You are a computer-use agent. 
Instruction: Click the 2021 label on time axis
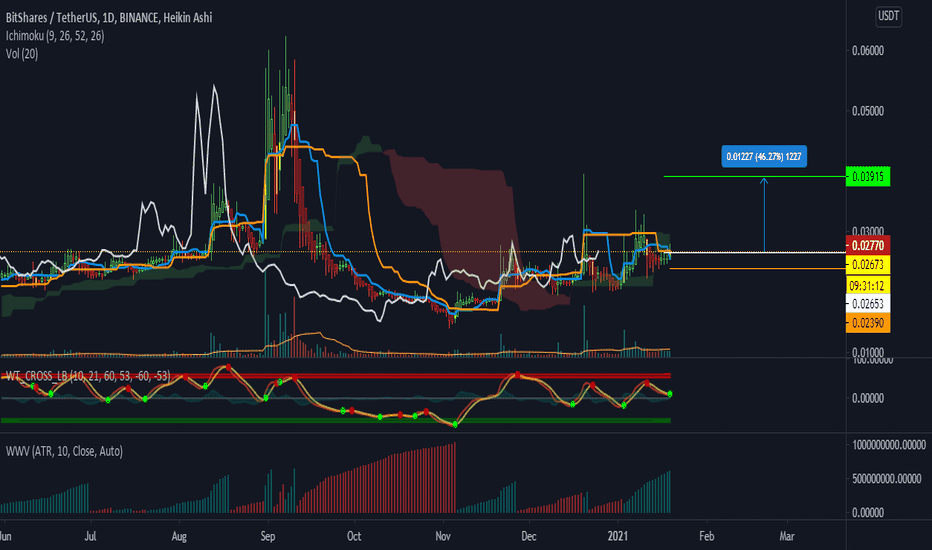coord(618,536)
